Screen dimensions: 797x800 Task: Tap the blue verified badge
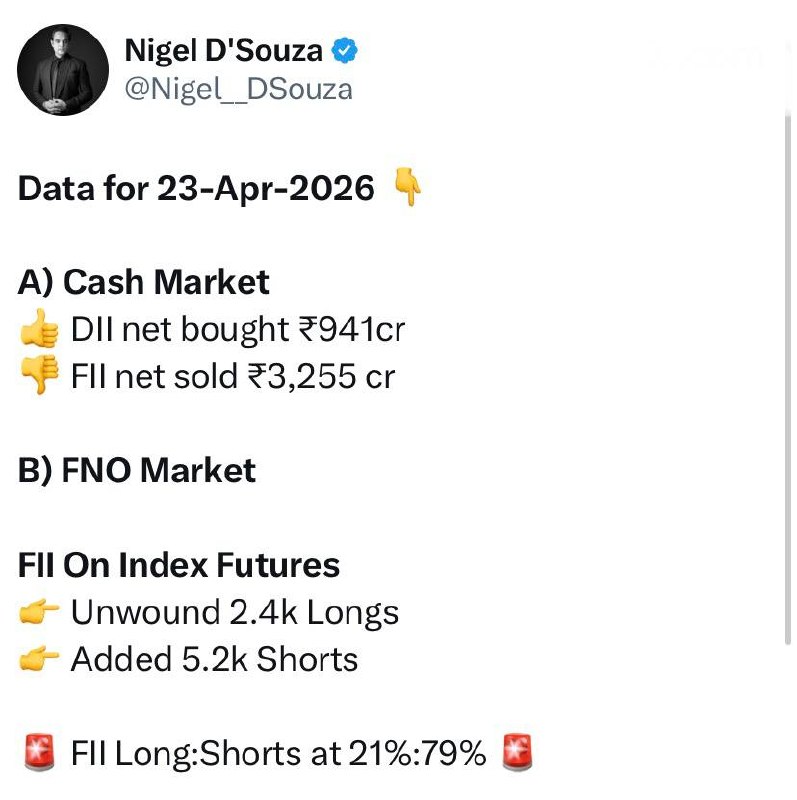tap(346, 50)
